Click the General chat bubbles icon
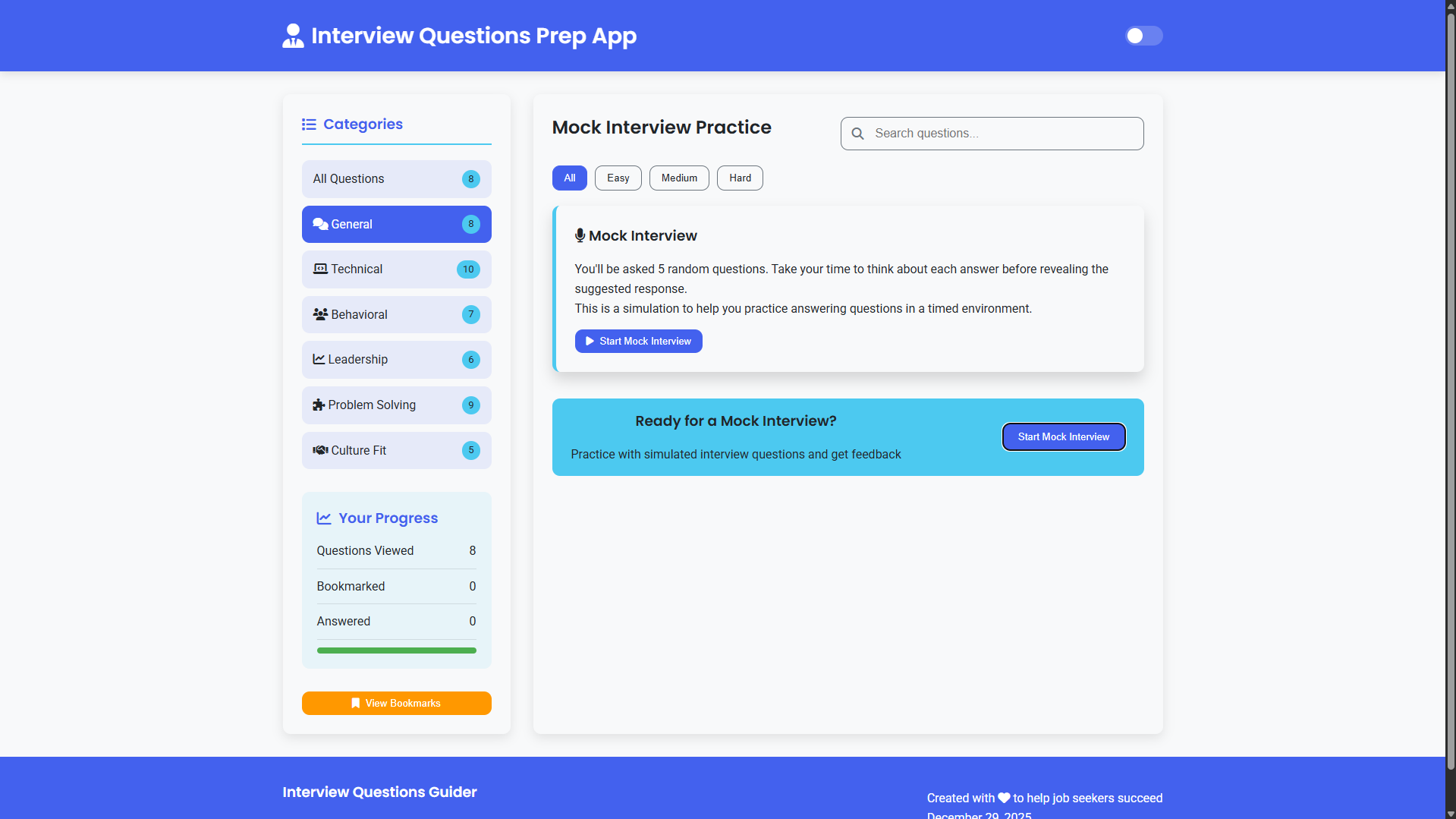The width and height of the screenshot is (1456, 819). 320,224
